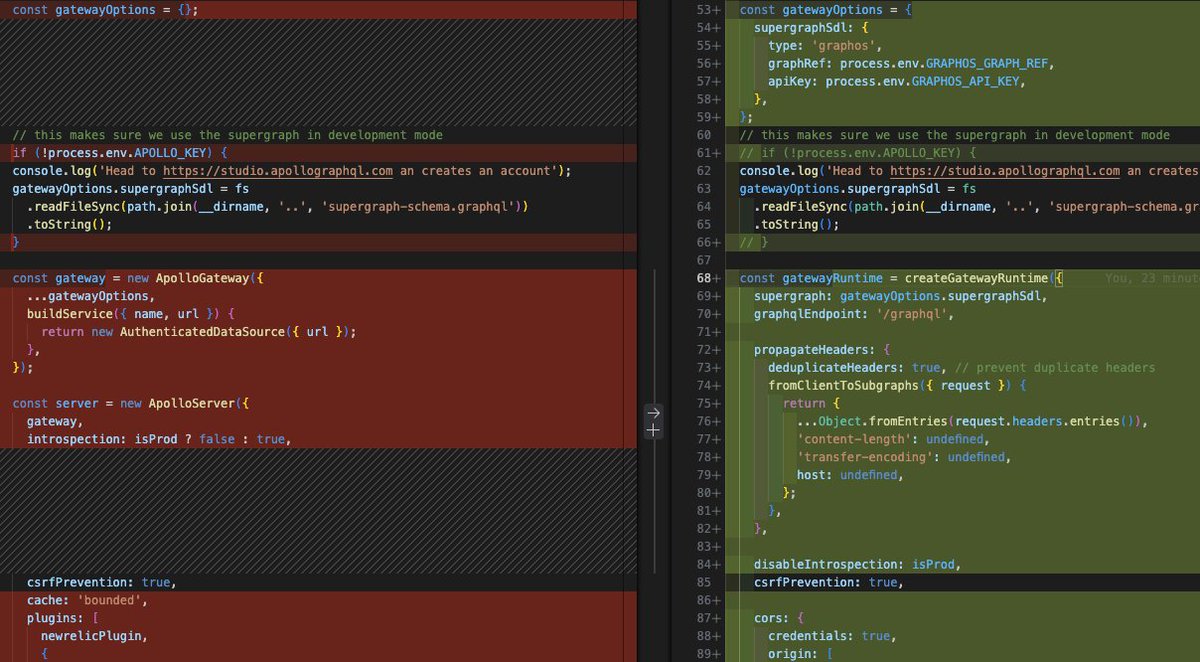This screenshot has width=1200, height=662.
Task: Click "graphqlEndpoint: '/graphql'," on line 70
Action: [x=854, y=314]
